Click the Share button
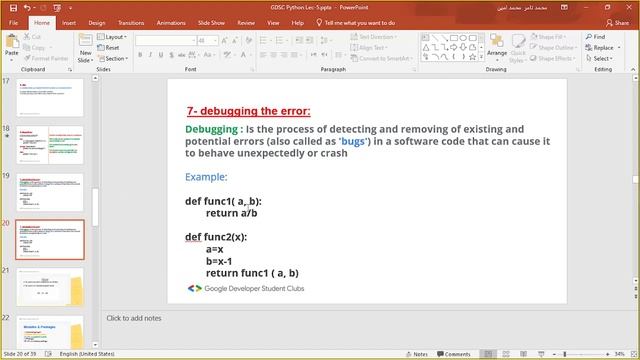 pyautogui.click(x=617, y=23)
